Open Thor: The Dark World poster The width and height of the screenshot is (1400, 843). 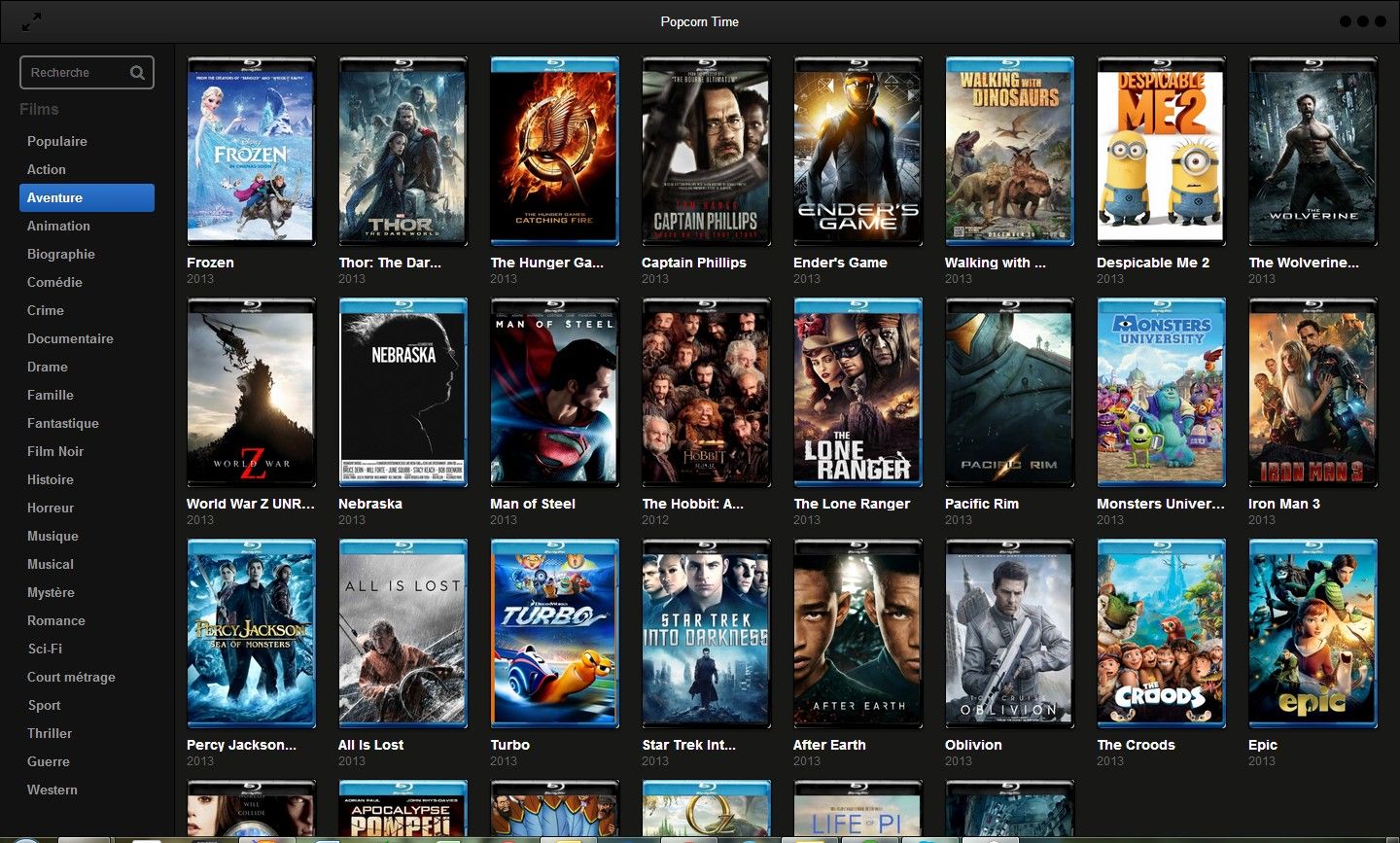(x=402, y=151)
